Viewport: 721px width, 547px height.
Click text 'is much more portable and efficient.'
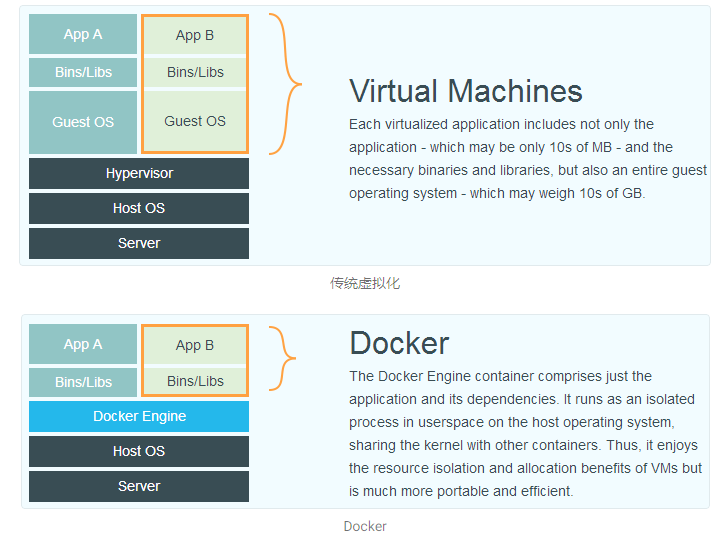tap(461, 491)
